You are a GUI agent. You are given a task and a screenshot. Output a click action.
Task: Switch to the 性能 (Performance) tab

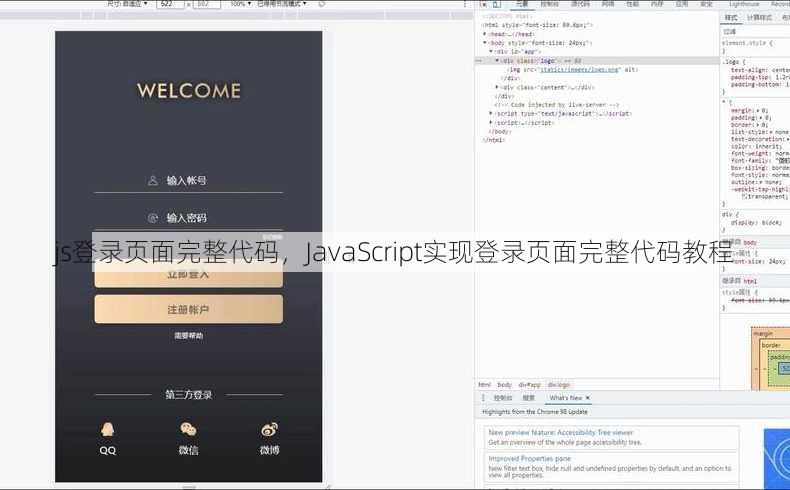tap(632, 4)
